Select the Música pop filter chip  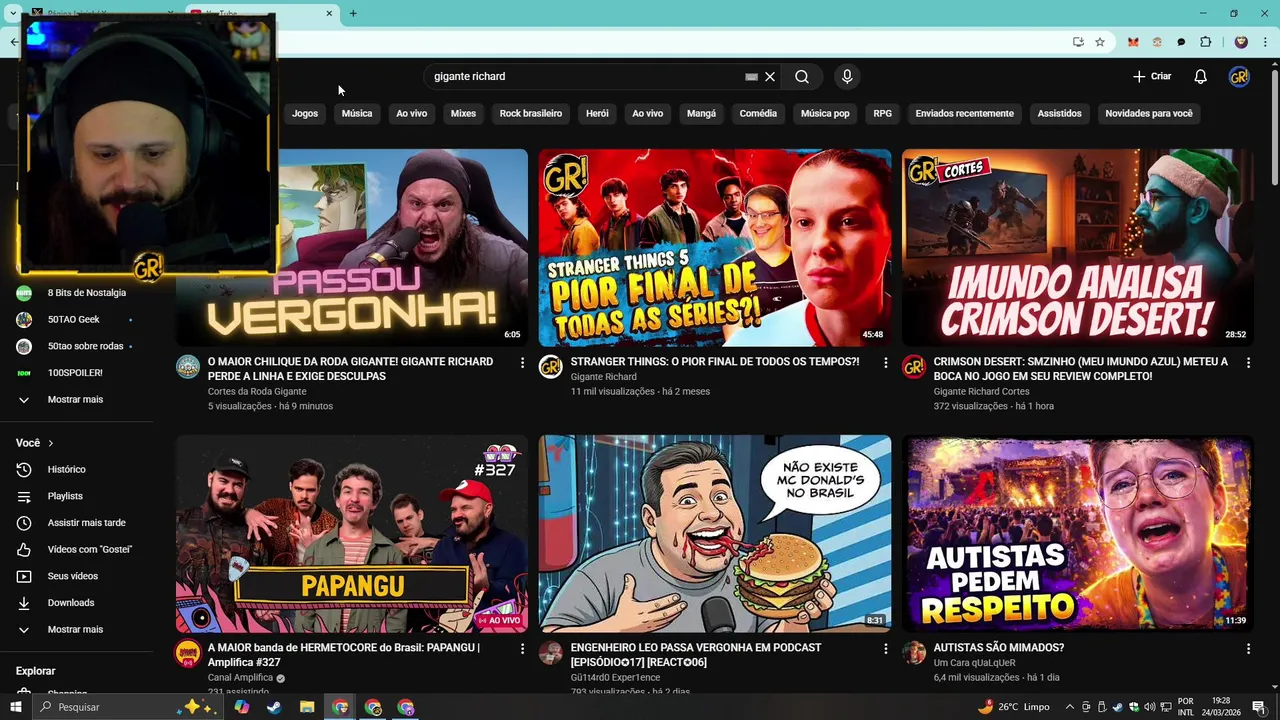point(825,114)
